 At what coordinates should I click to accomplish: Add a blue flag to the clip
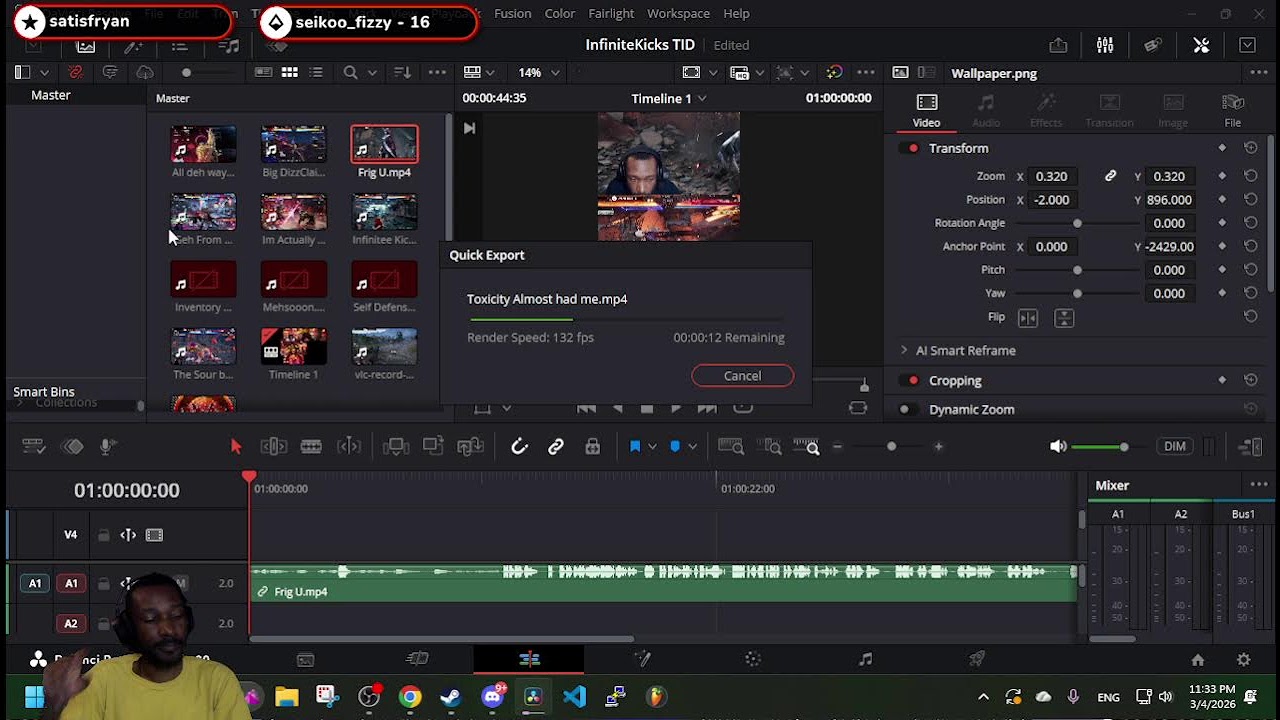coord(634,447)
